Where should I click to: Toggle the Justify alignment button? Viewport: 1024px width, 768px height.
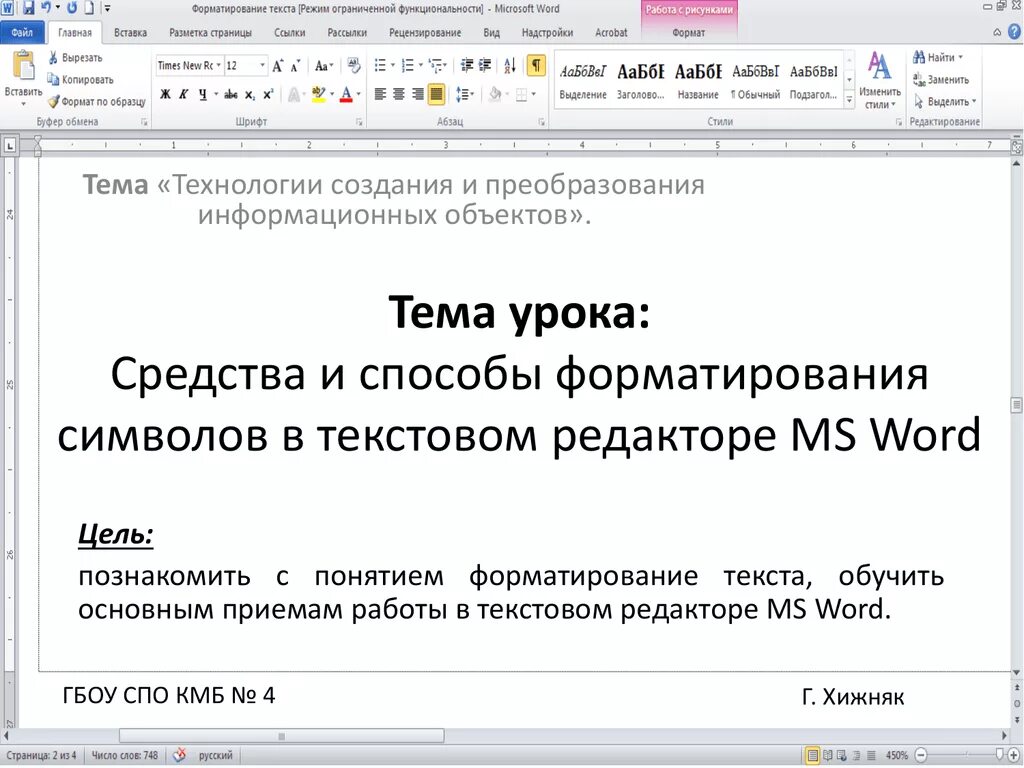[436, 95]
